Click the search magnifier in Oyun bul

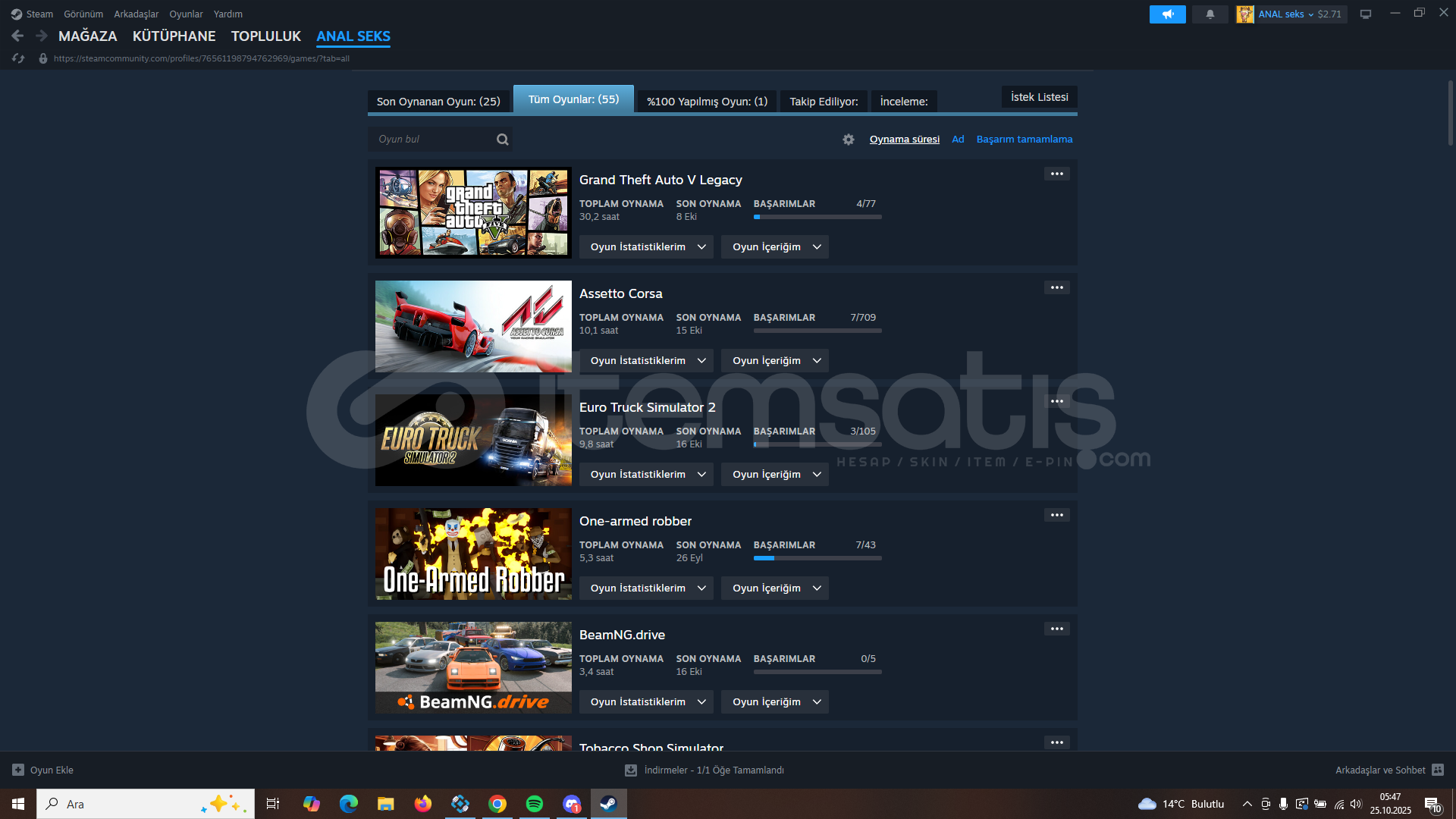502,140
